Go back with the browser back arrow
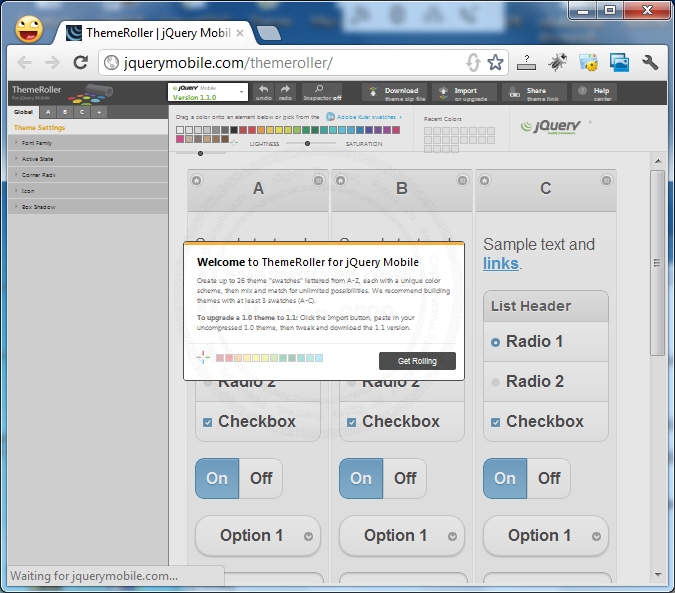Screen dimensions: 675x593 click(x=25, y=63)
